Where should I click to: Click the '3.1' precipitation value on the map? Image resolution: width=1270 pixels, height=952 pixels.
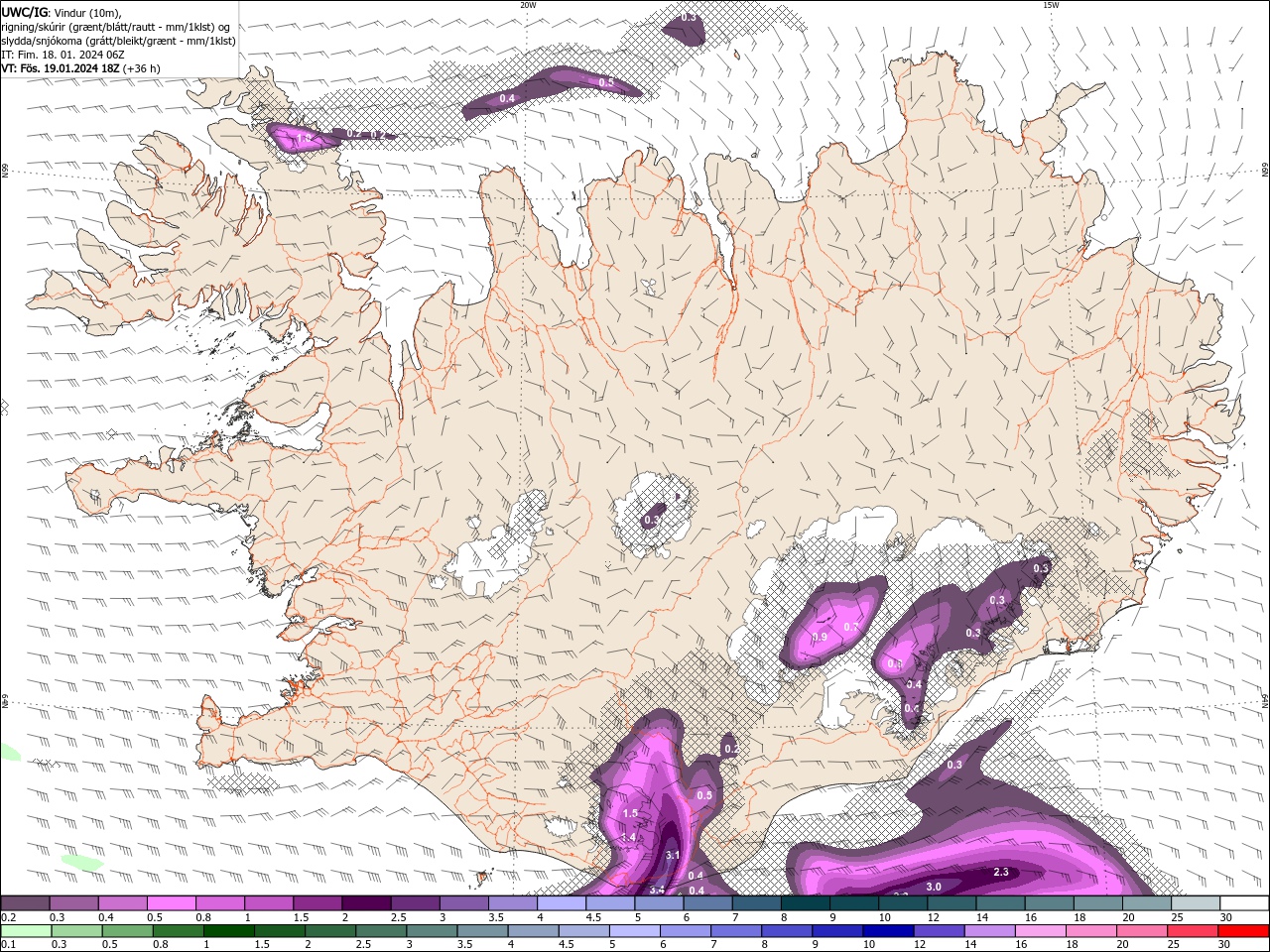click(x=672, y=855)
